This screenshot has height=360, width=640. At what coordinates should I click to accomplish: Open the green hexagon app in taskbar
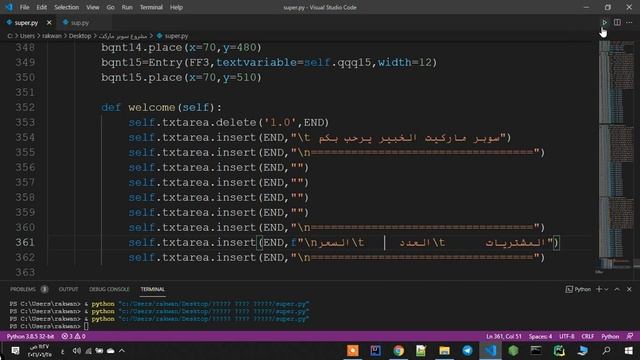(513, 351)
